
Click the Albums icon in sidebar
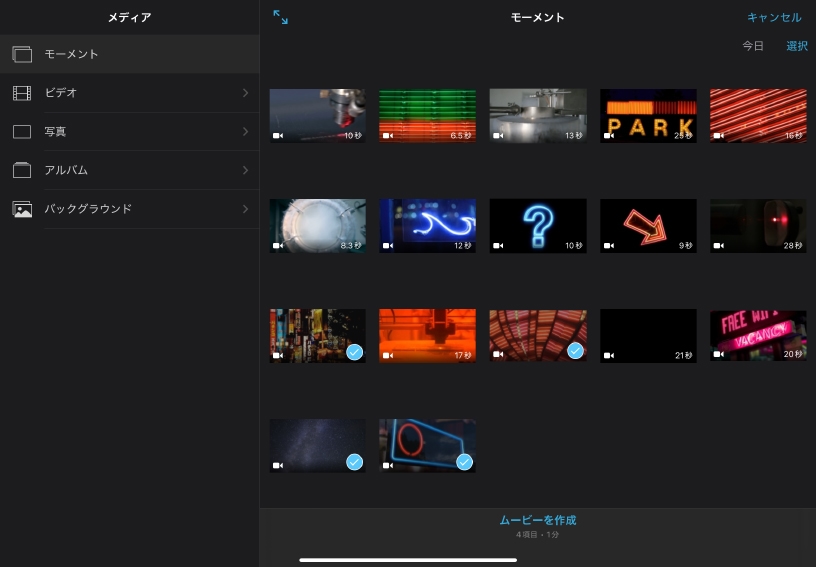click(x=22, y=170)
